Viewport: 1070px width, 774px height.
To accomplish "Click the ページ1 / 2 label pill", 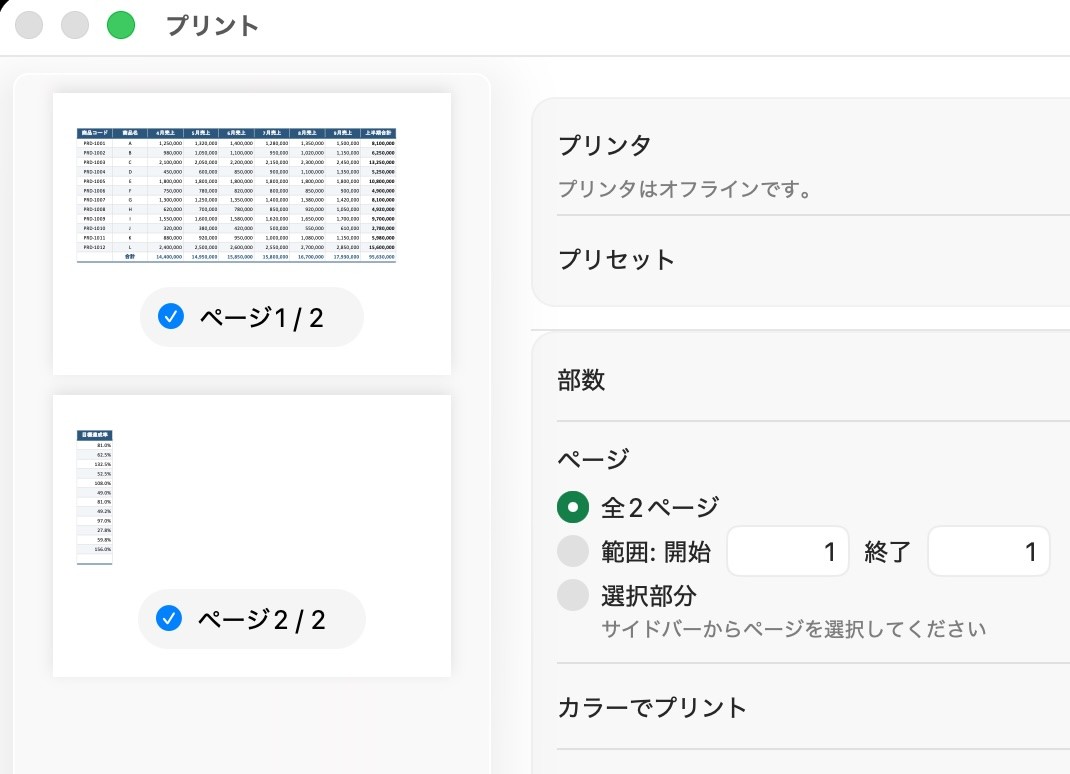I will click(x=252, y=317).
